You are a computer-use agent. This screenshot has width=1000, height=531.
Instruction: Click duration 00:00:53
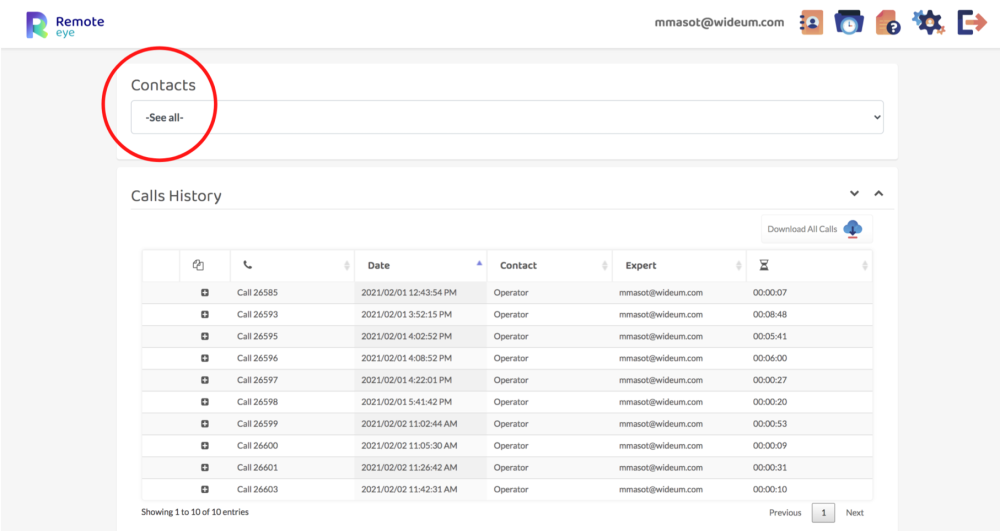(770, 423)
